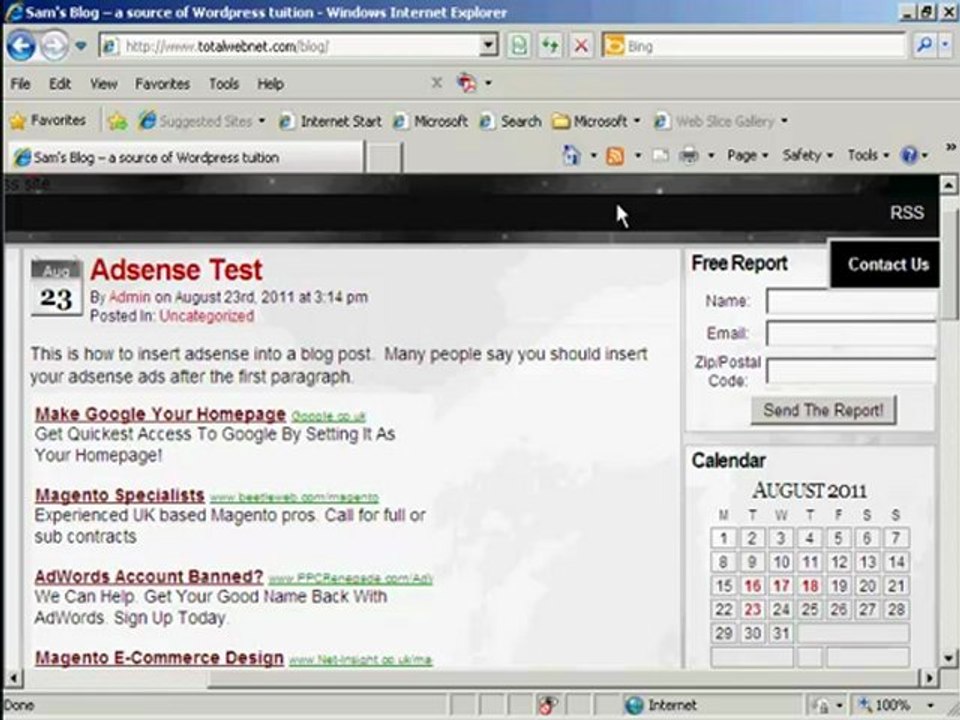
Task: Click the horizontal scrollbar left arrow
Action: [x=13, y=678]
